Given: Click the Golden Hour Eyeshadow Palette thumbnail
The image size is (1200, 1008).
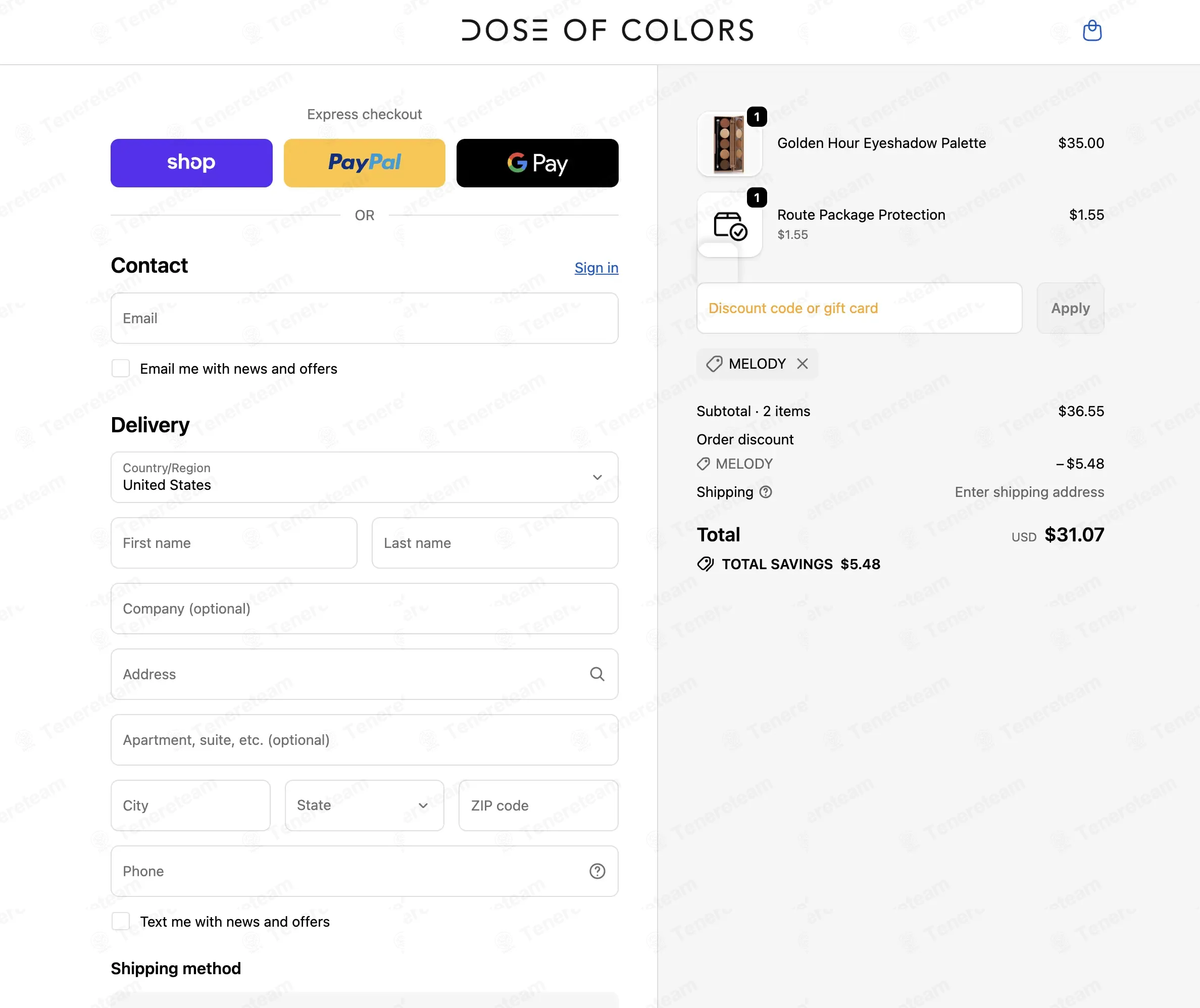Looking at the screenshot, I should 730,143.
